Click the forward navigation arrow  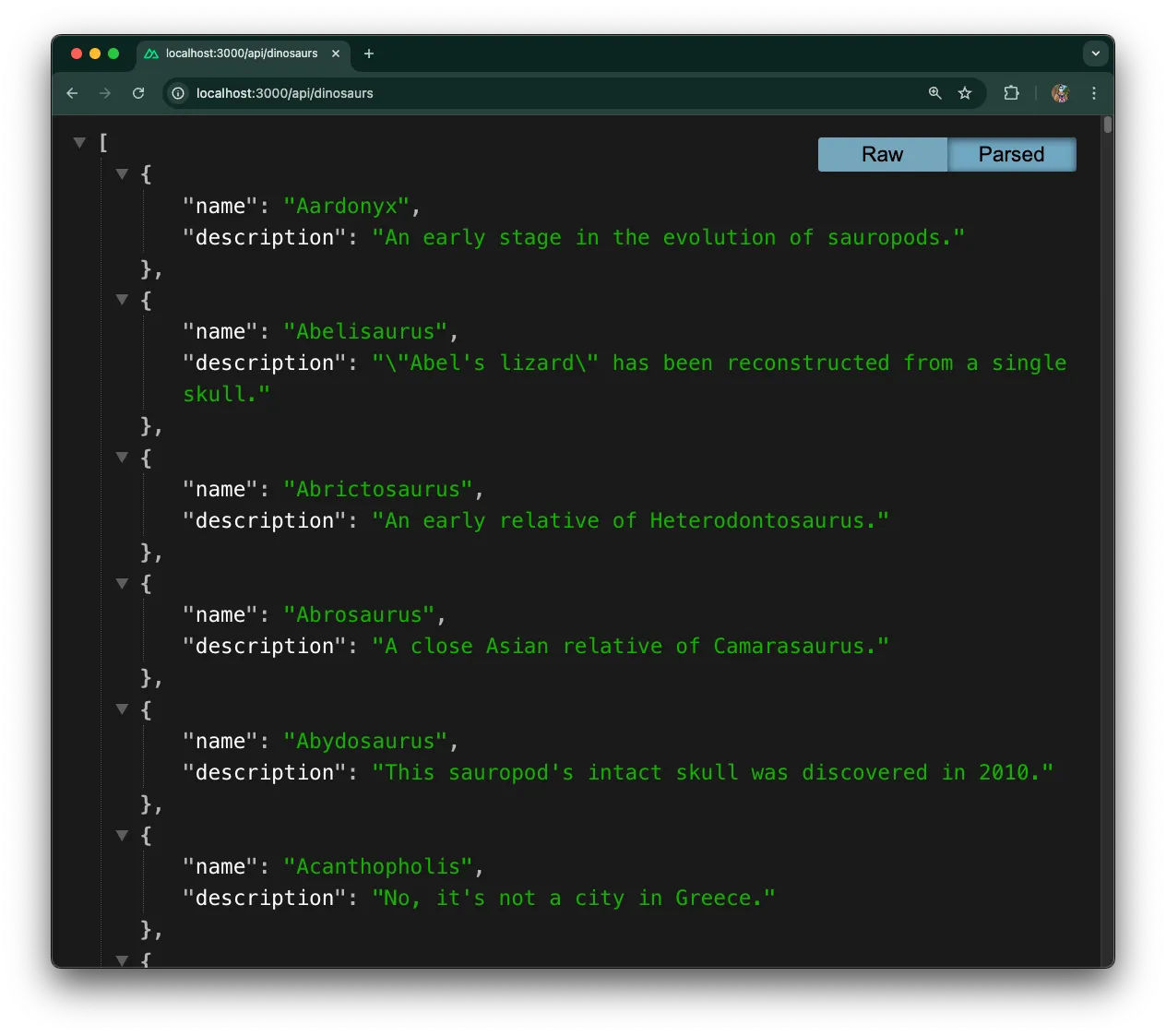click(x=105, y=93)
